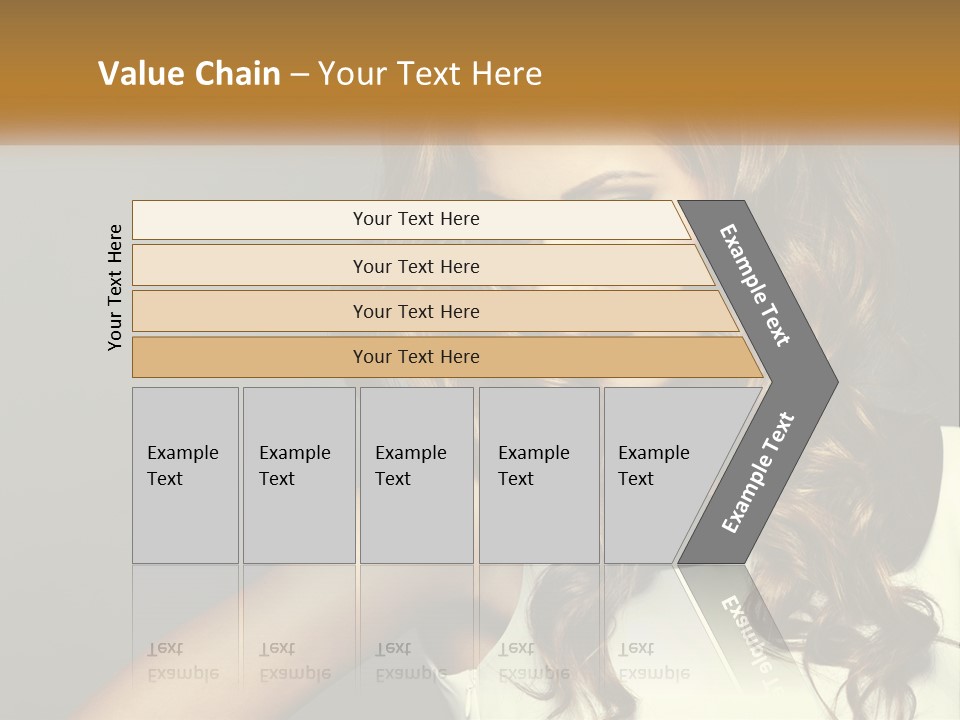The width and height of the screenshot is (960, 720).
Task: Select the first gray "Example Text" box
Action: click(185, 475)
